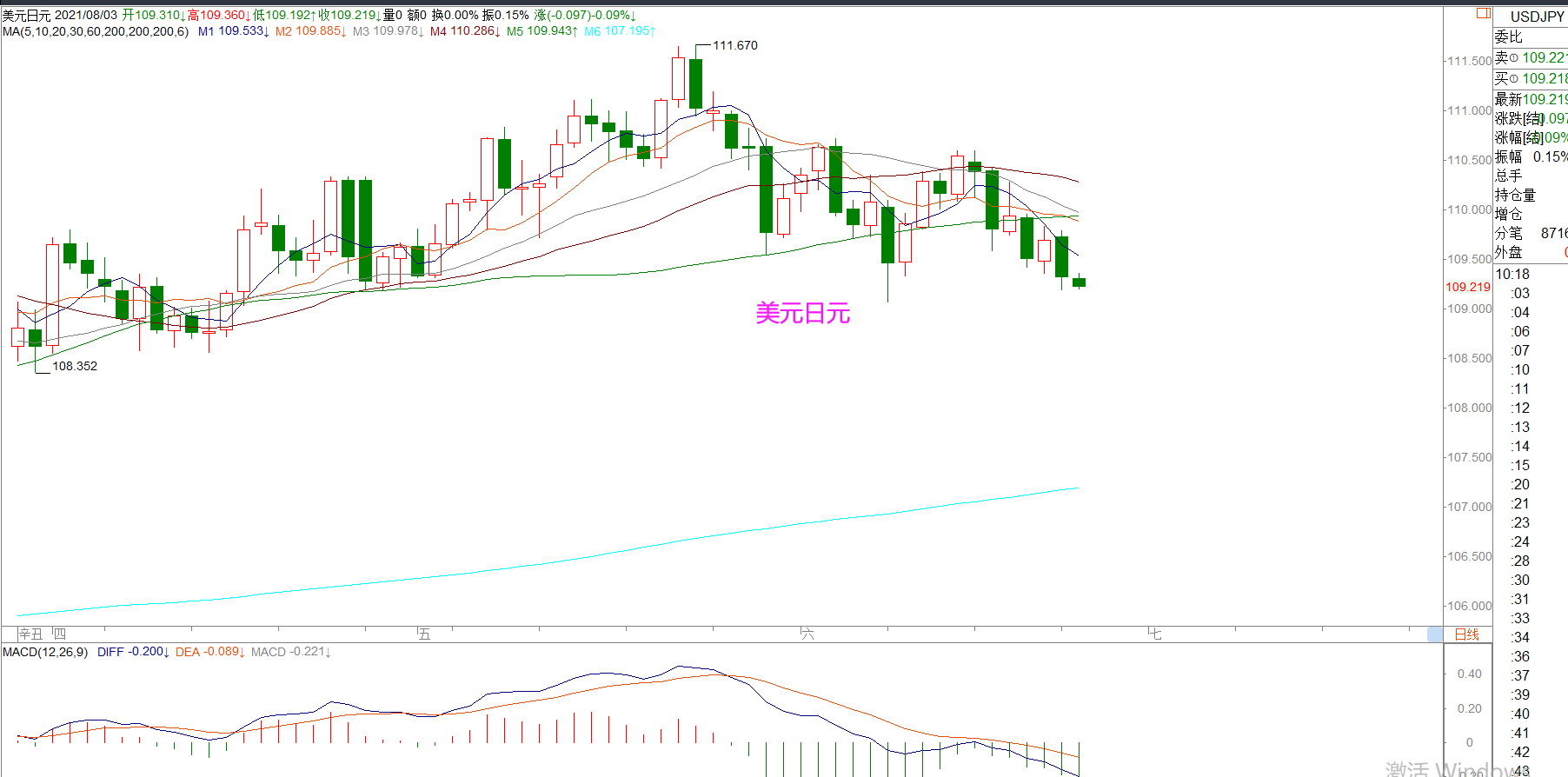1568x777 pixels.
Task: Click the 七 month marker on timeline
Action: [1154, 634]
